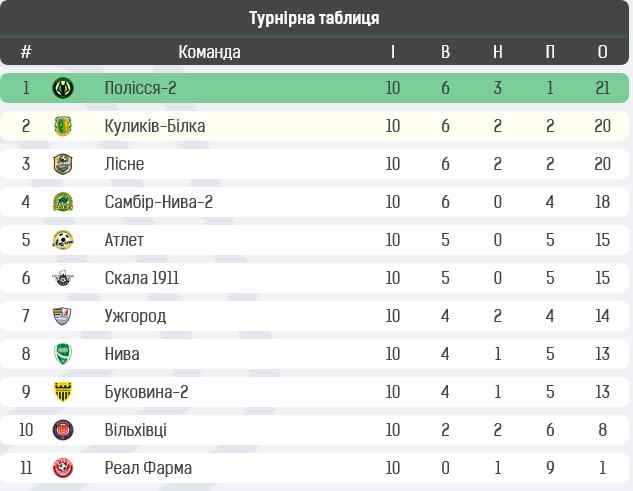This screenshot has height=491, width=633.
Task: Click the Ужгород team shield icon
Action: [63, 316]
